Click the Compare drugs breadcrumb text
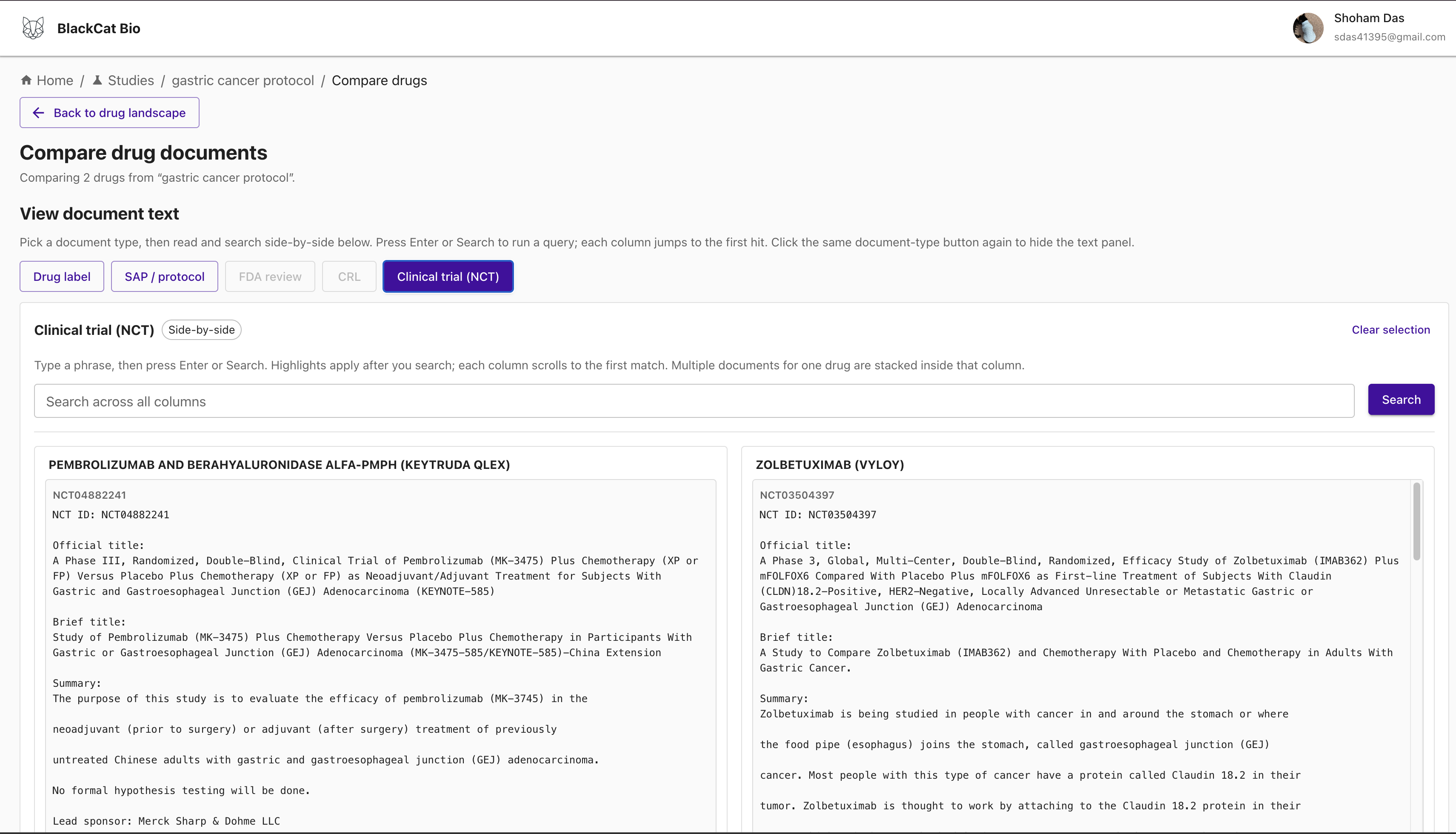 (379, 80)
